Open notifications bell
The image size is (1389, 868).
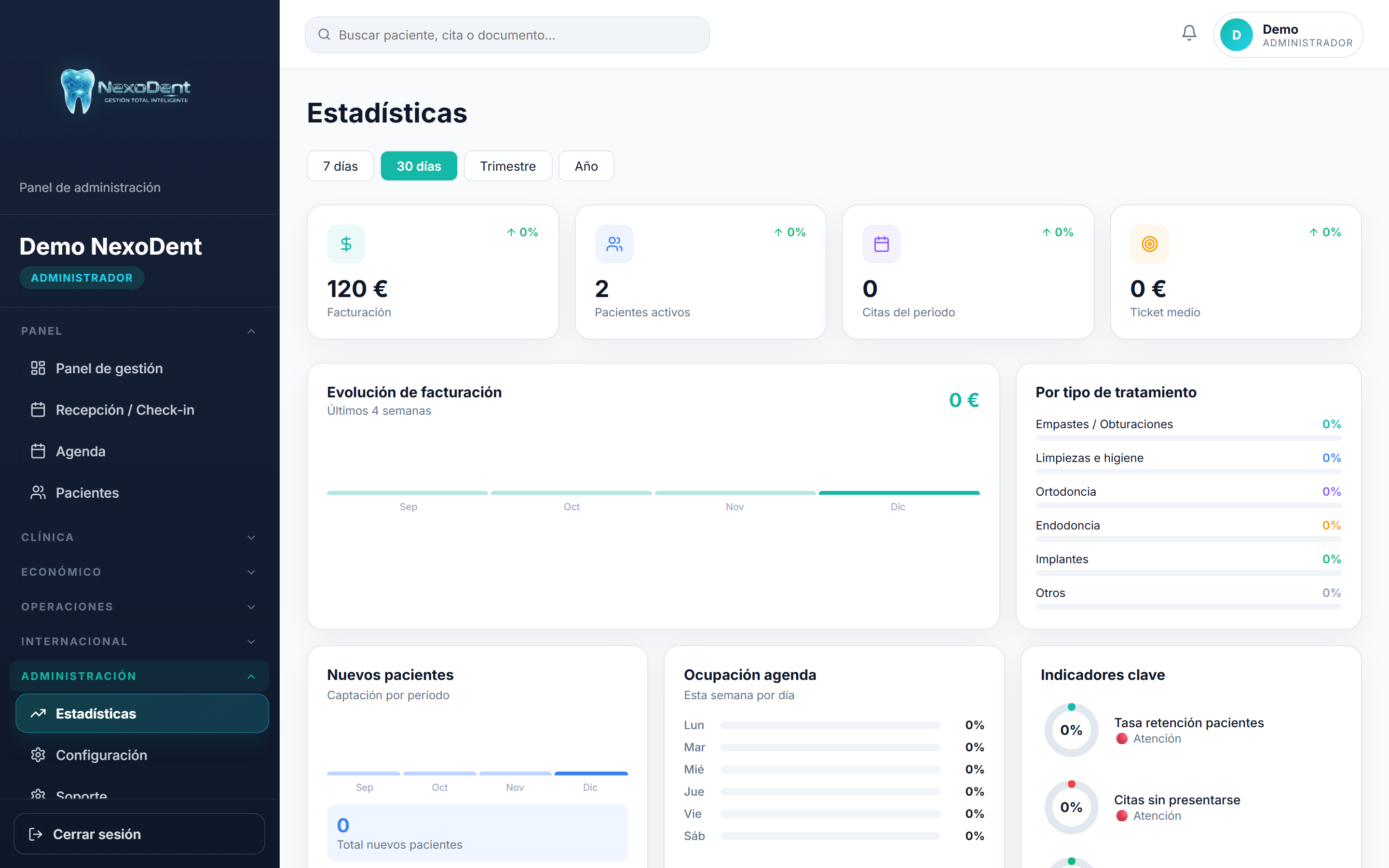click(1189, 34)
